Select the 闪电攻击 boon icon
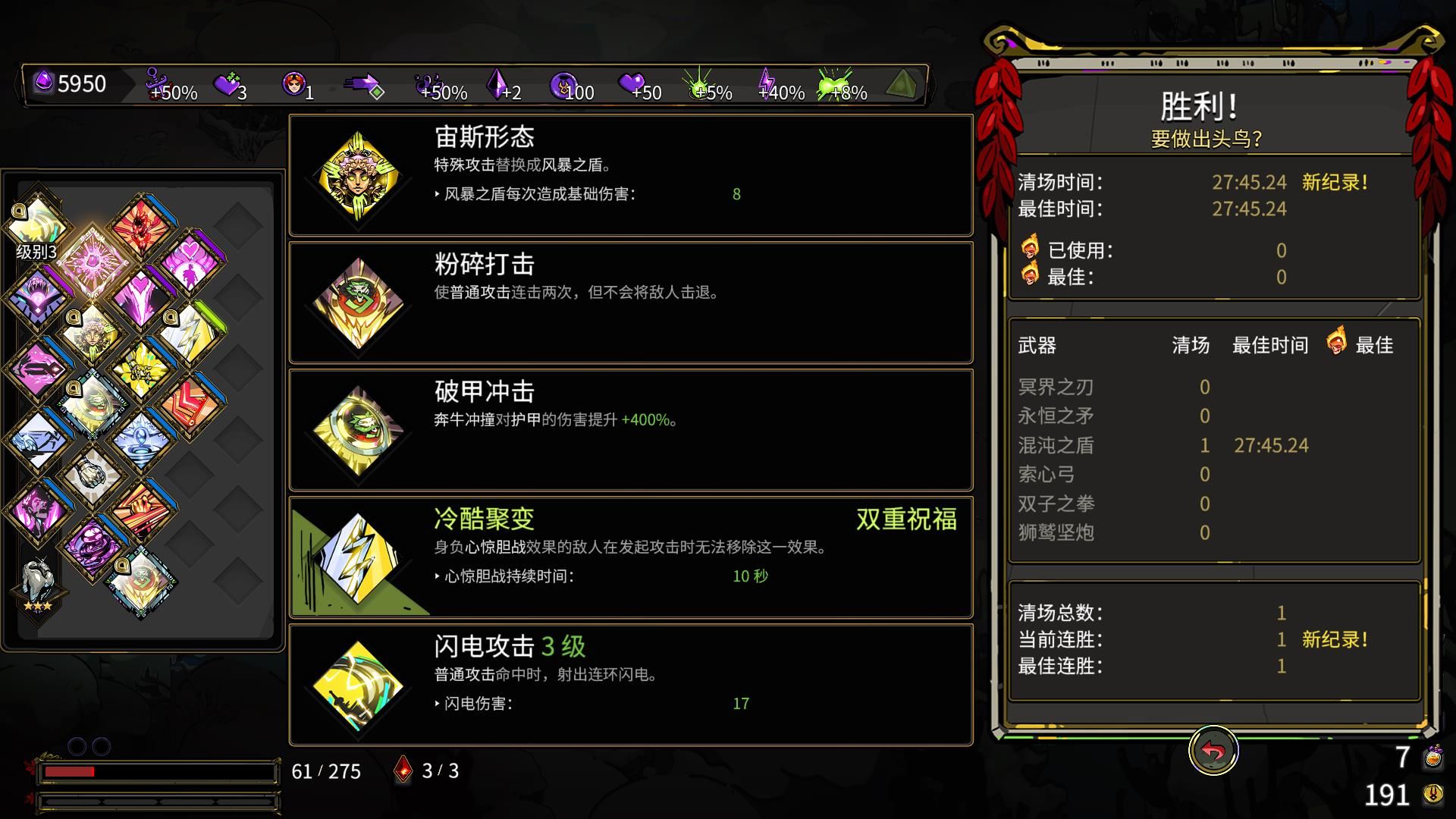This screenshot has width=1456, height=819. click(x=359, y=685)
